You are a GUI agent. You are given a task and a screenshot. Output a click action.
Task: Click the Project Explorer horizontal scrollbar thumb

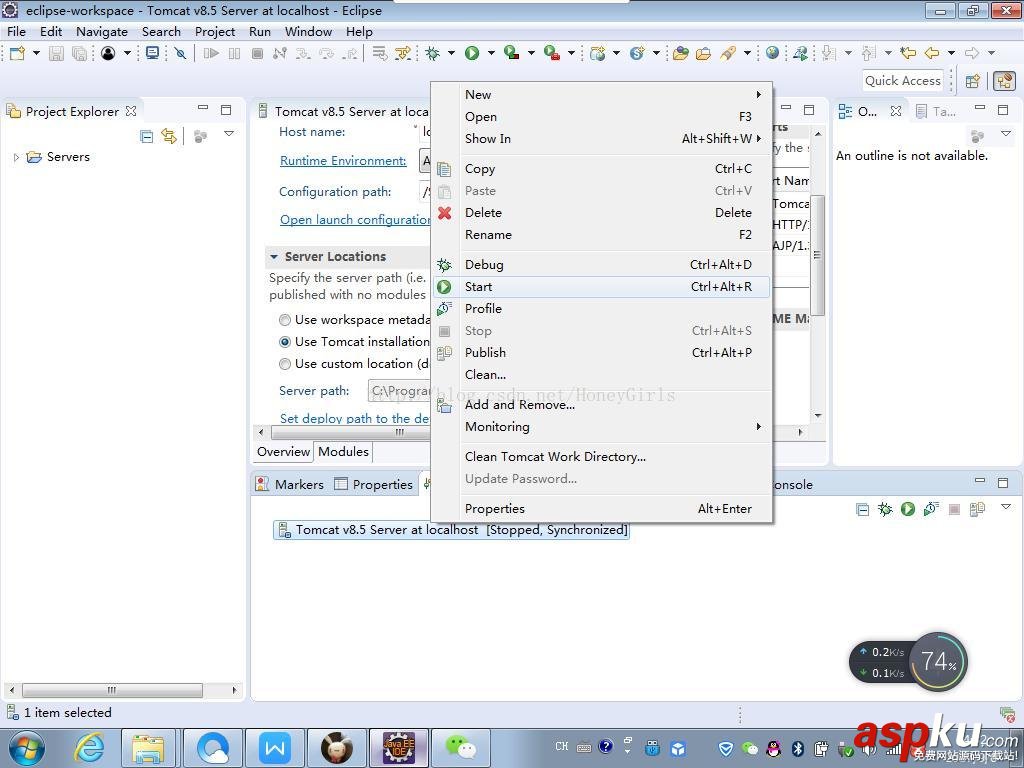(112, 690)
